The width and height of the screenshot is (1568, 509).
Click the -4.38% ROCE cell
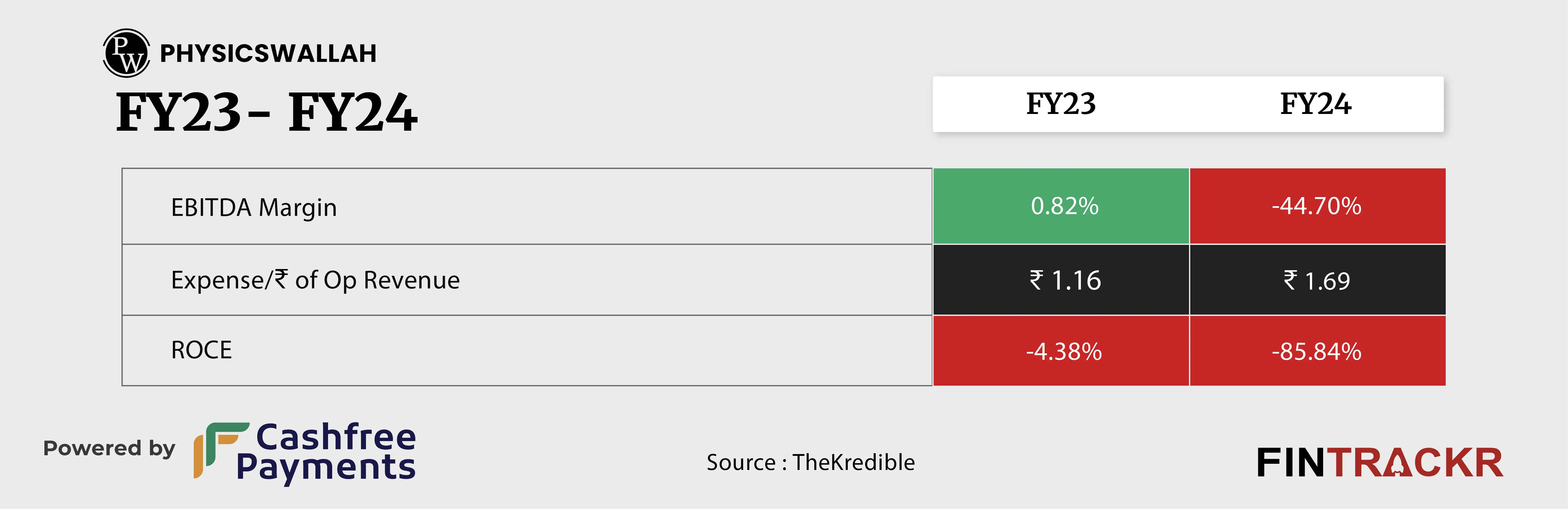click(x=1061, y=351)
